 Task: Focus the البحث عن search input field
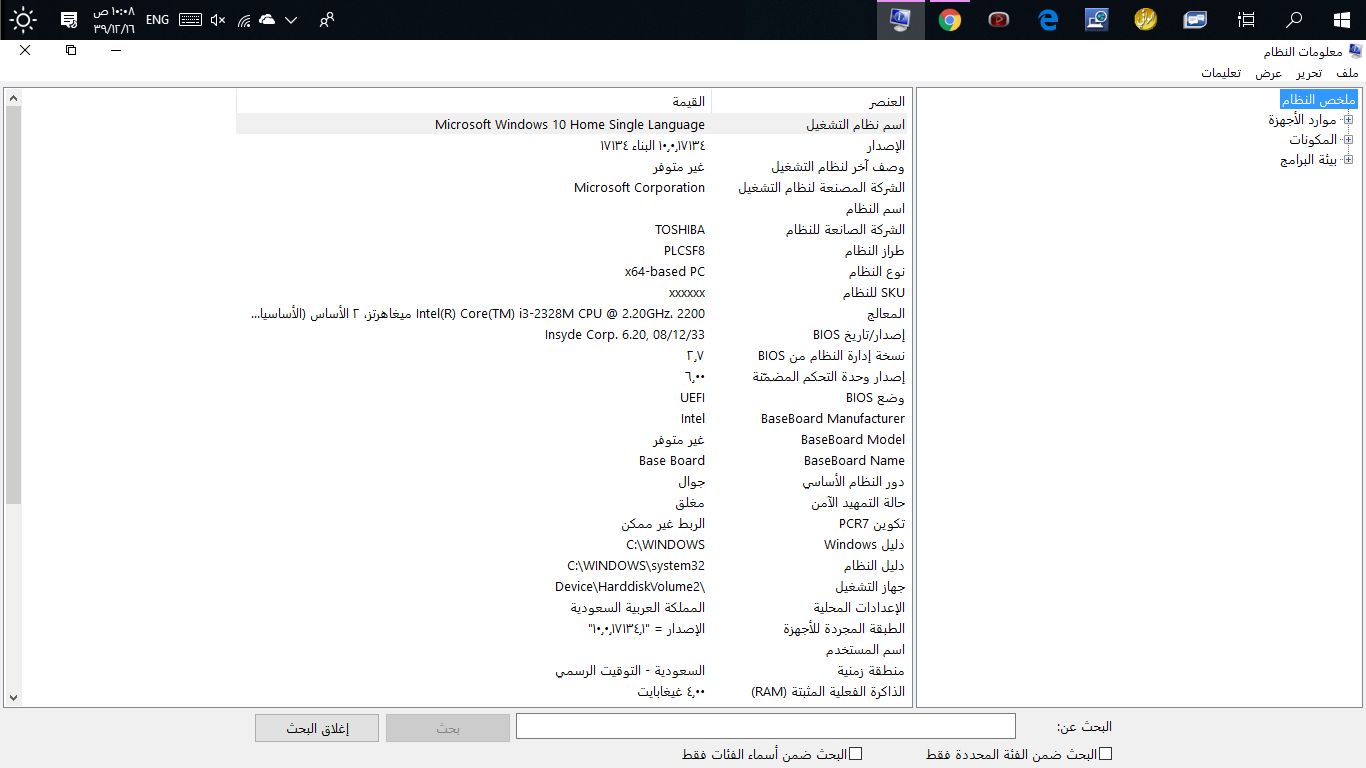(765, 727)
